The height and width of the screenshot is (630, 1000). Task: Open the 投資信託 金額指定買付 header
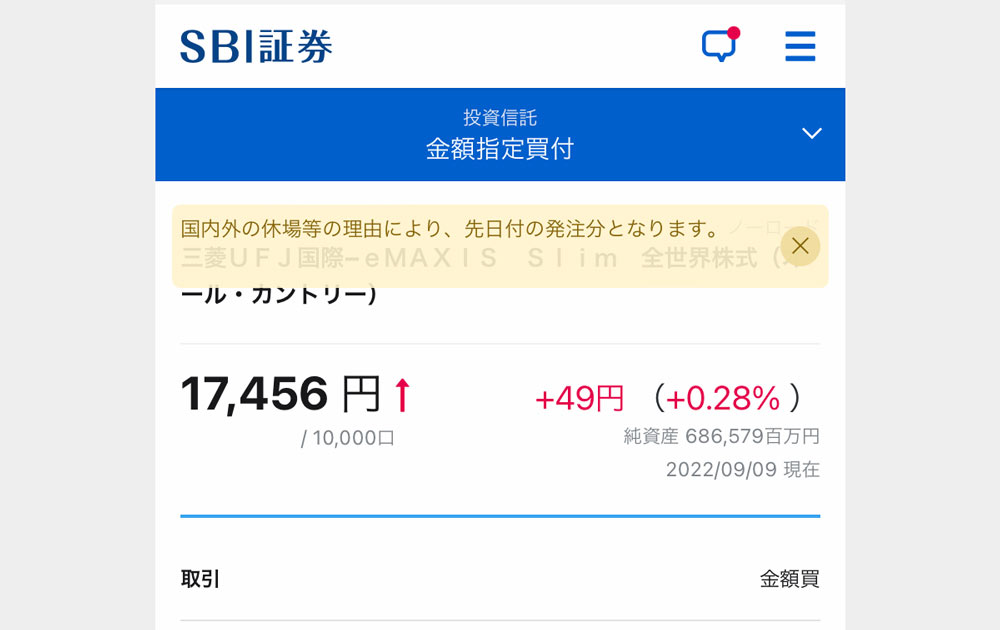pos(500,135)
